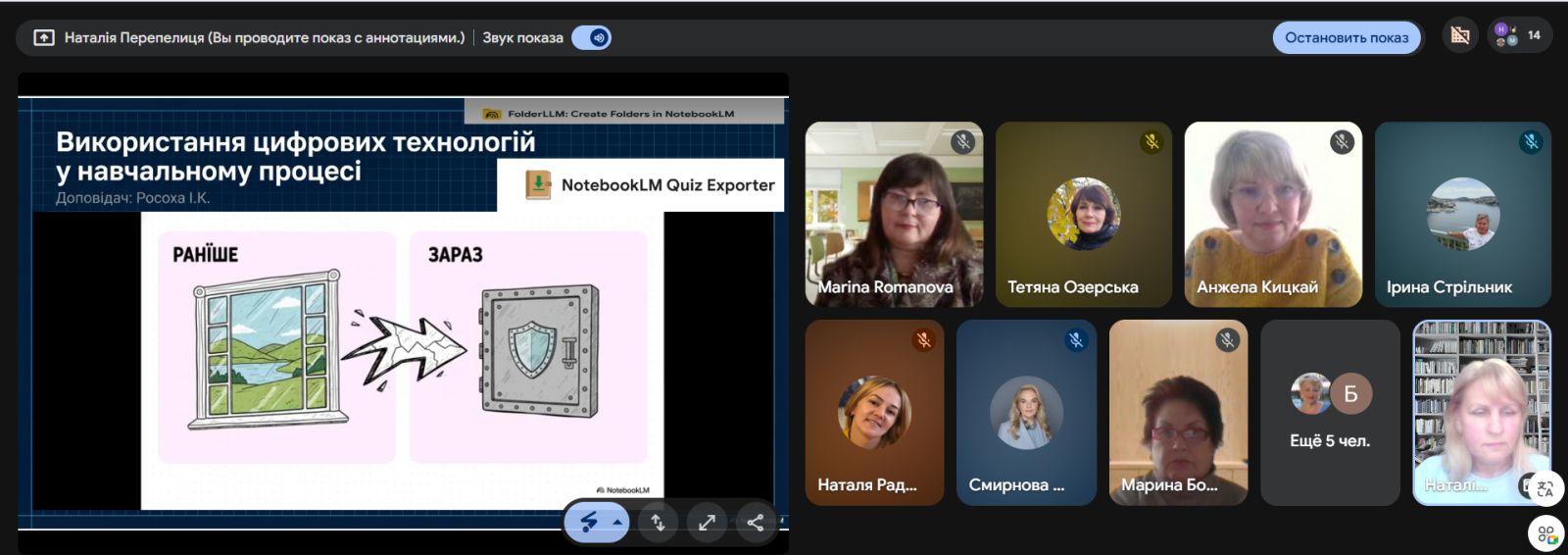Viewport: 1568px width, 555px height.
Task: Click the NotebookLM Quiz Exporter label
Action: pyautogui.click(x=667, y=184)
